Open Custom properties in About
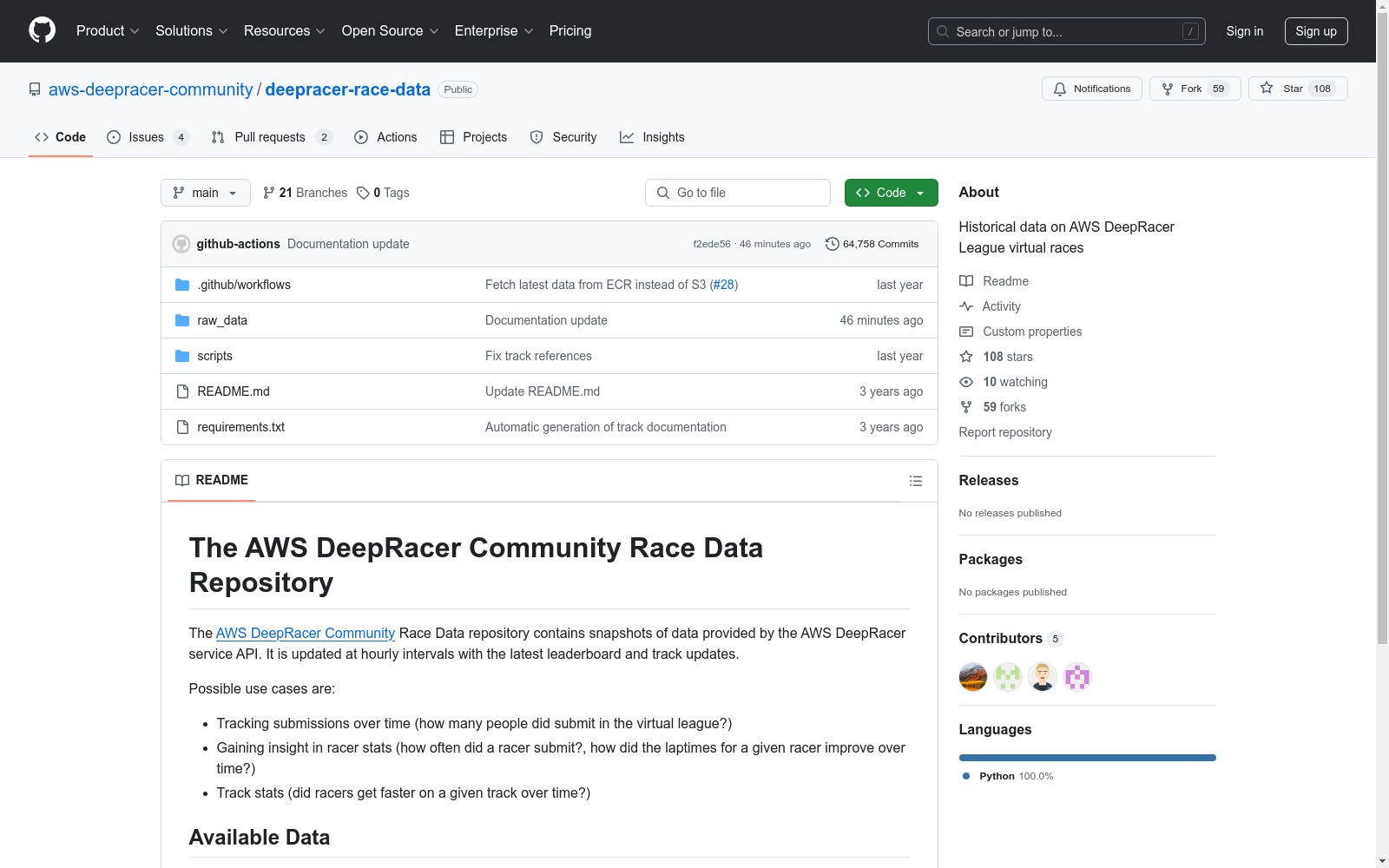This screenshot has width=1389, height=868. pos(1021,332)
